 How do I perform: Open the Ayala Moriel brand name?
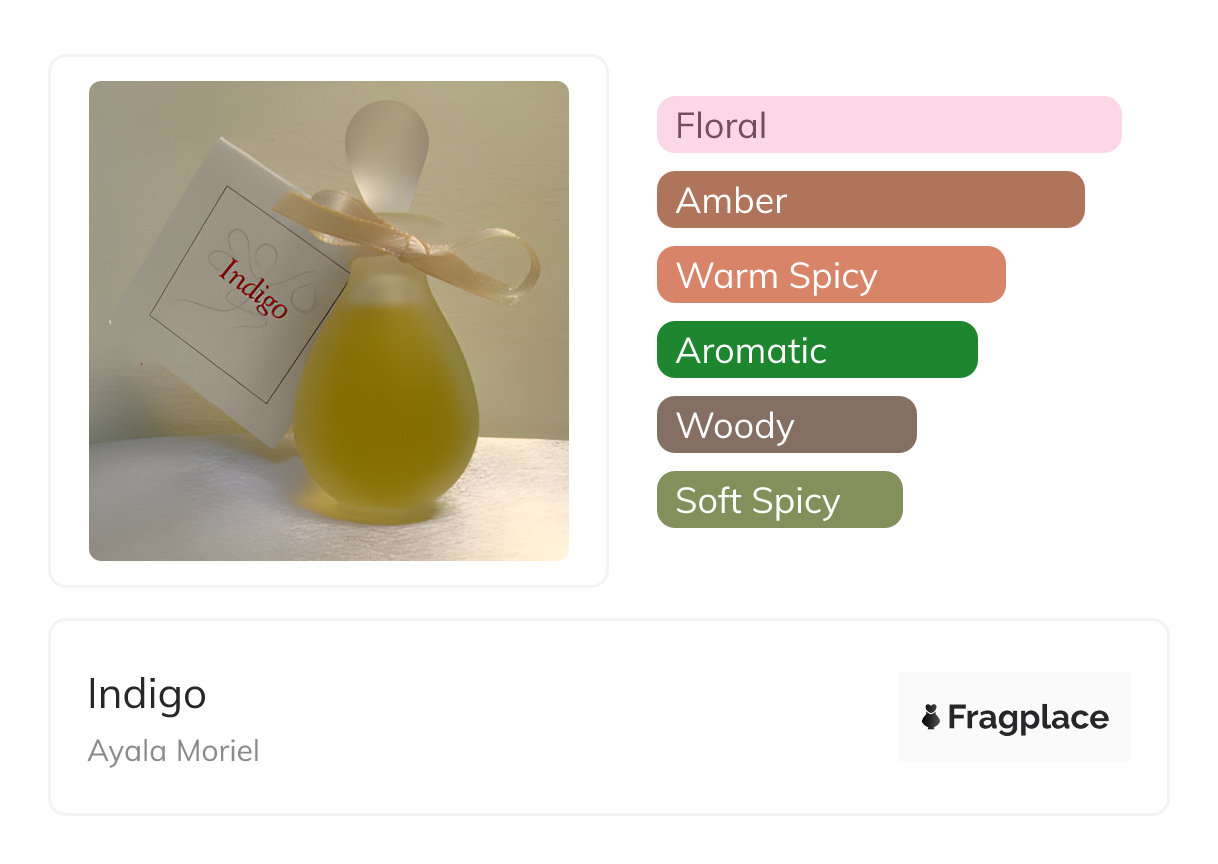(173, 751)
